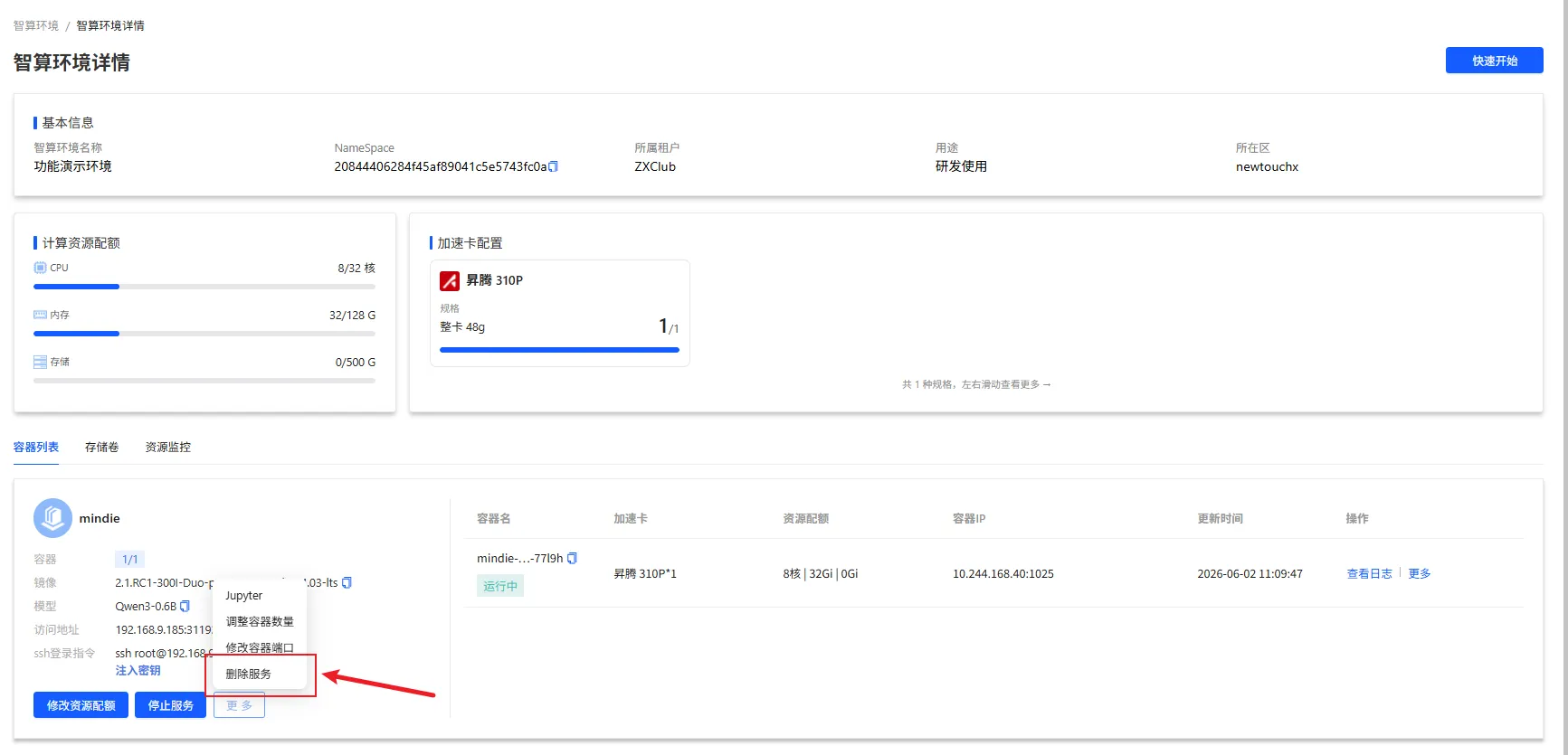Click the 注入密钥 link

coord(138,671)
